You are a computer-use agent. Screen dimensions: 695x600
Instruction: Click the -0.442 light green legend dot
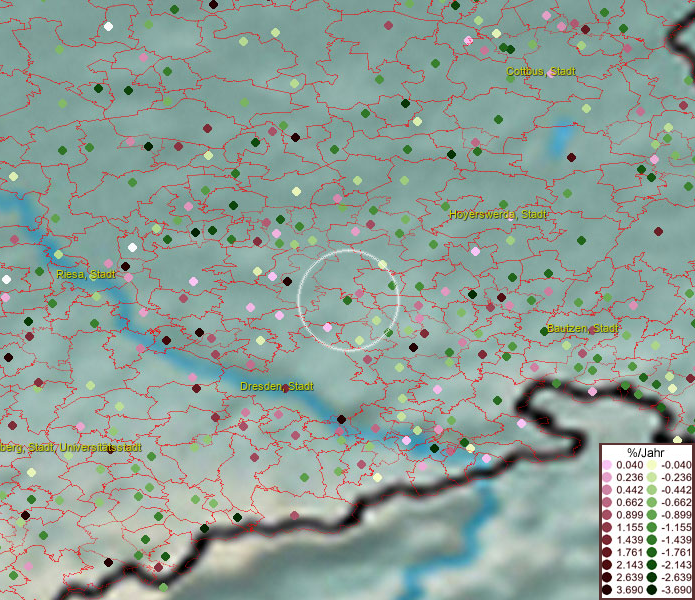click(652, 488)
